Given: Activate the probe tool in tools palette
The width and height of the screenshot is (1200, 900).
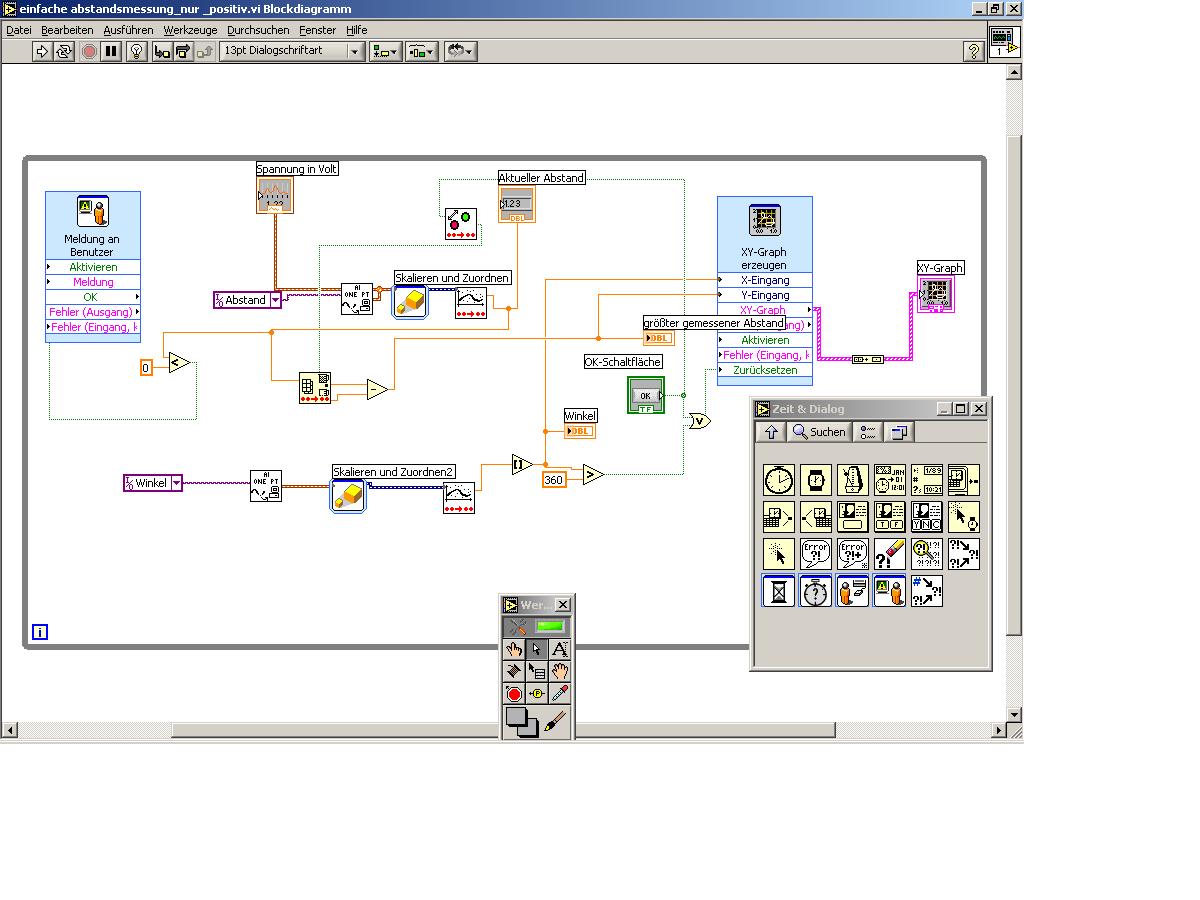Looking at the screenshot, I should click(x=537, y=694).
